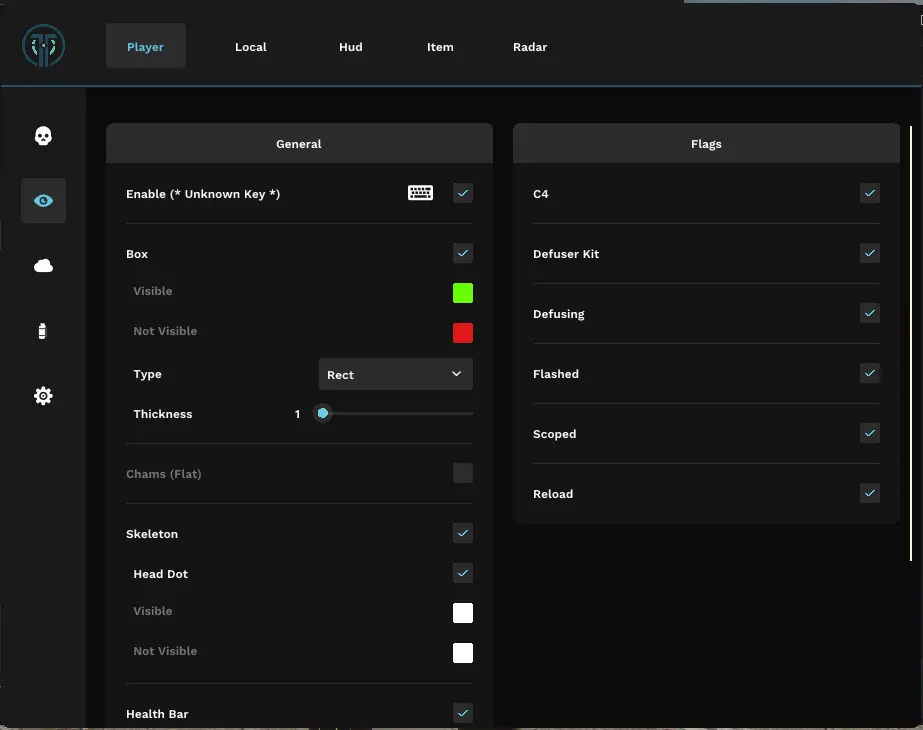Select the eye visuals sidebar icon
Screen dimensions: 923x730
pyautogui.click(x=44, y=201)
